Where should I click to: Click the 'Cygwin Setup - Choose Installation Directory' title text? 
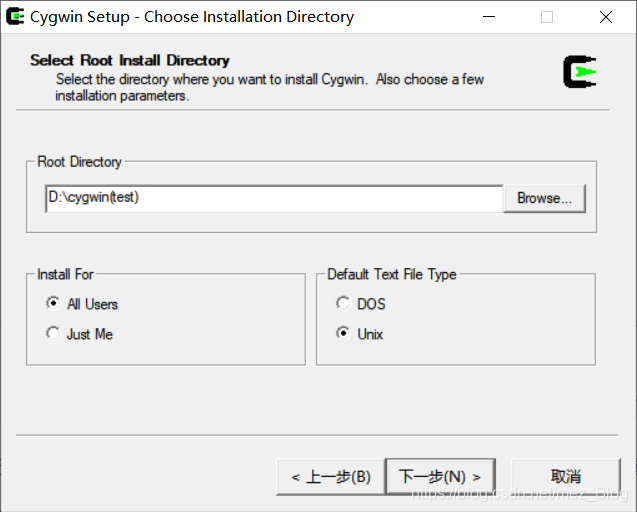192,17
